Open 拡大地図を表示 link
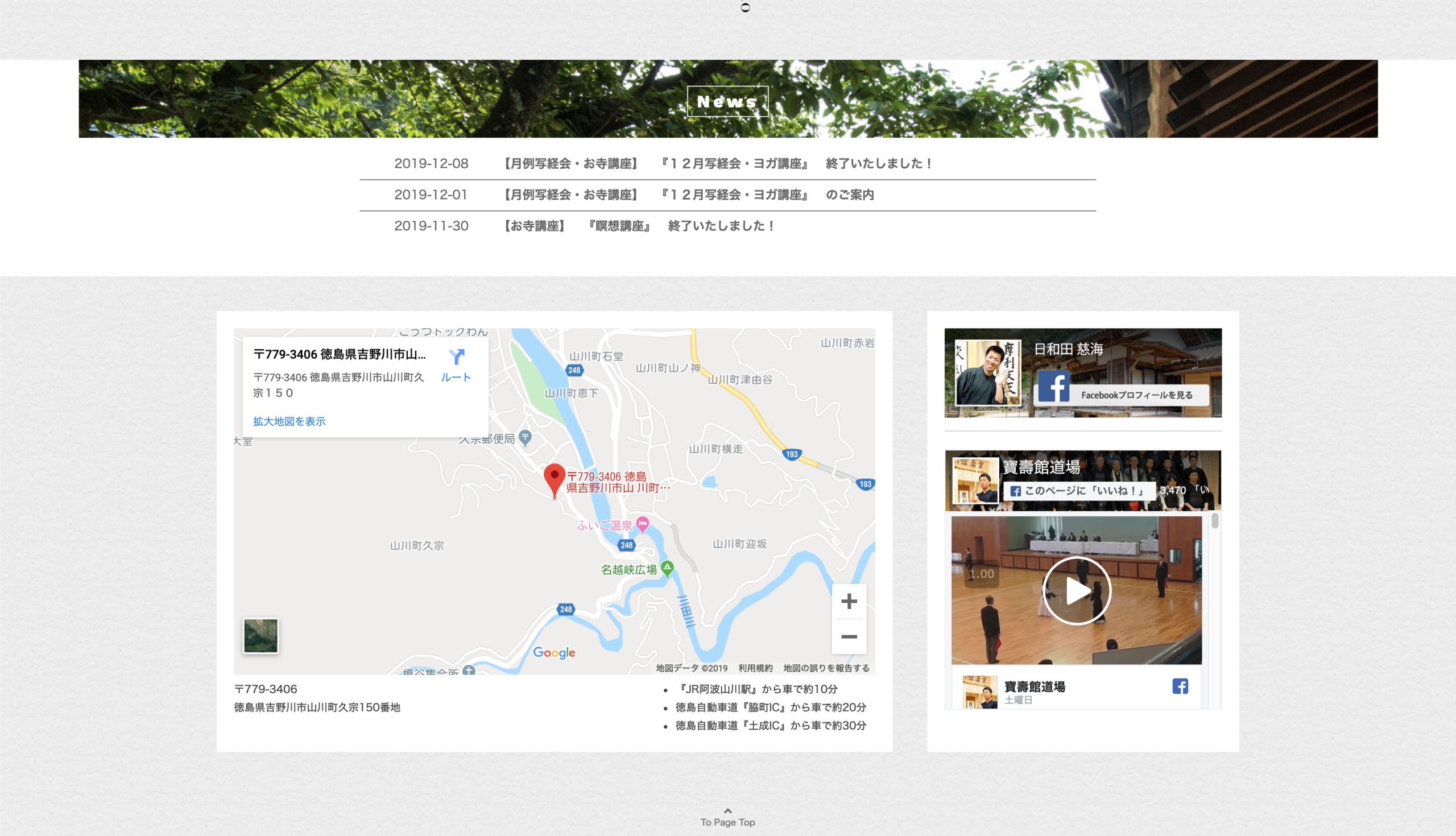Screen dimensions: 1456x836 coord(289,421)
